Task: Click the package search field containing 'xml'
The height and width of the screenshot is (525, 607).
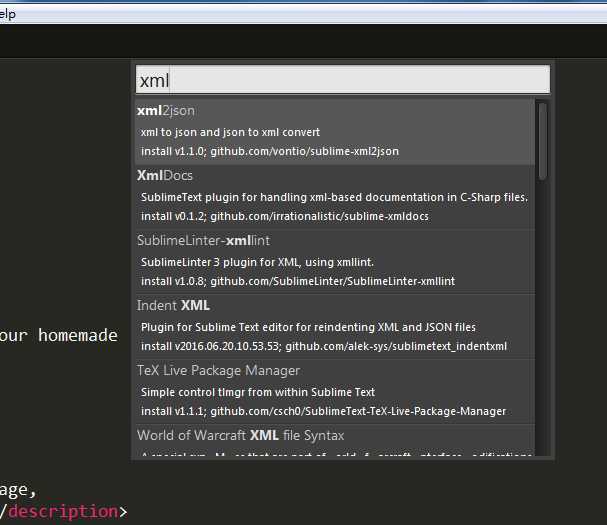Action: (343, 80)
